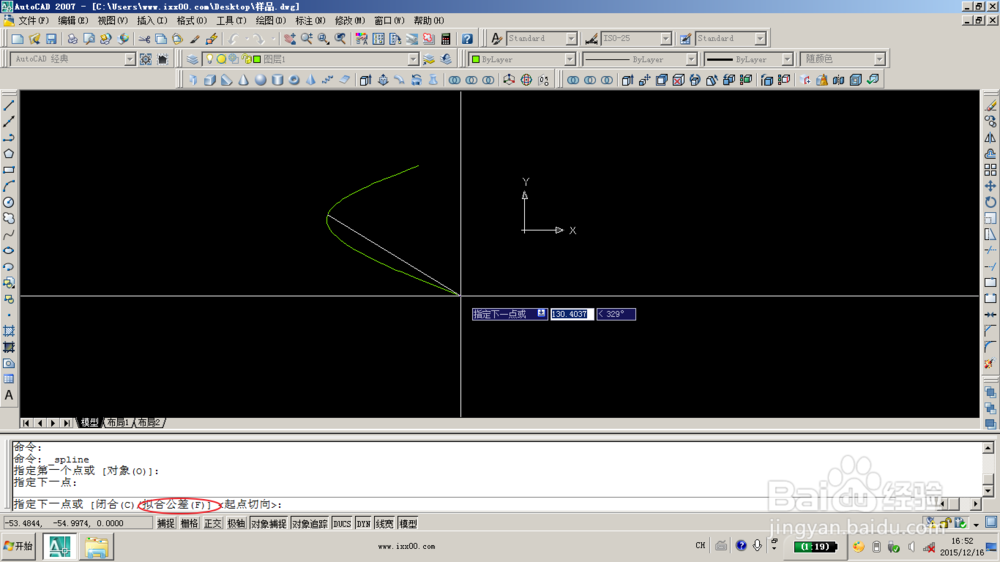Open the Layer Properties Manager icon

tap(192, 59)
